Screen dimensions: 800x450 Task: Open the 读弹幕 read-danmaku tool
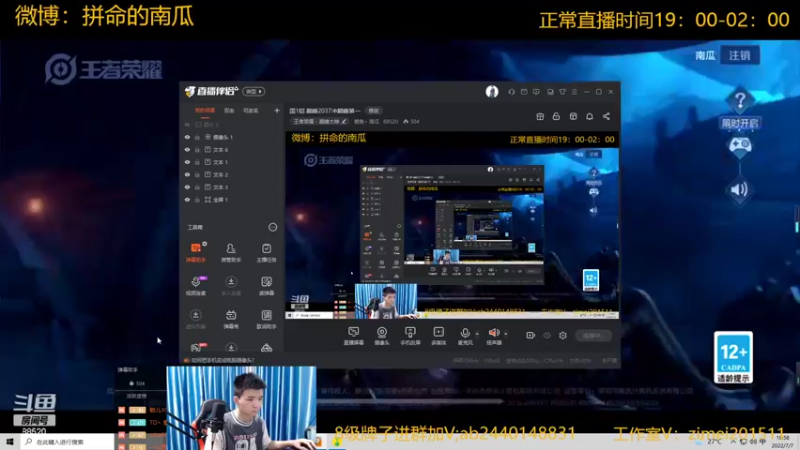(266, 286)
